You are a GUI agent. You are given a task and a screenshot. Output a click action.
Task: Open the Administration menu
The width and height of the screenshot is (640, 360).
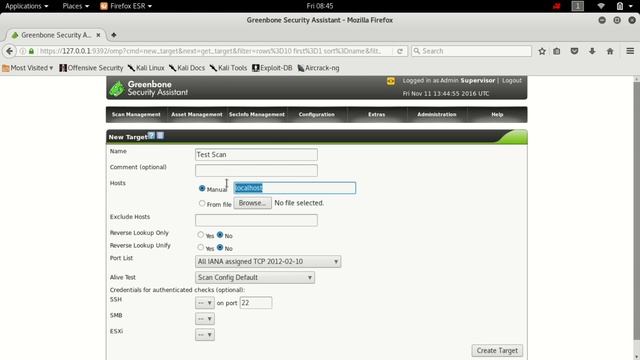(x=437, y=115)
